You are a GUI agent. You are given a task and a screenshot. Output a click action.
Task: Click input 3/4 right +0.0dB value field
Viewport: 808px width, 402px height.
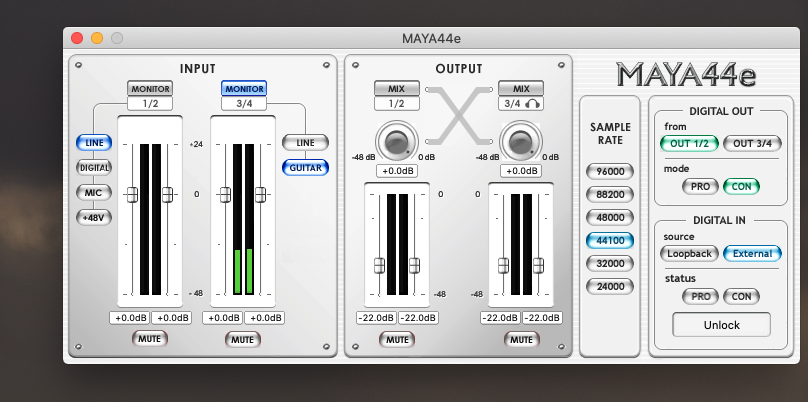(x=264, y=318)
